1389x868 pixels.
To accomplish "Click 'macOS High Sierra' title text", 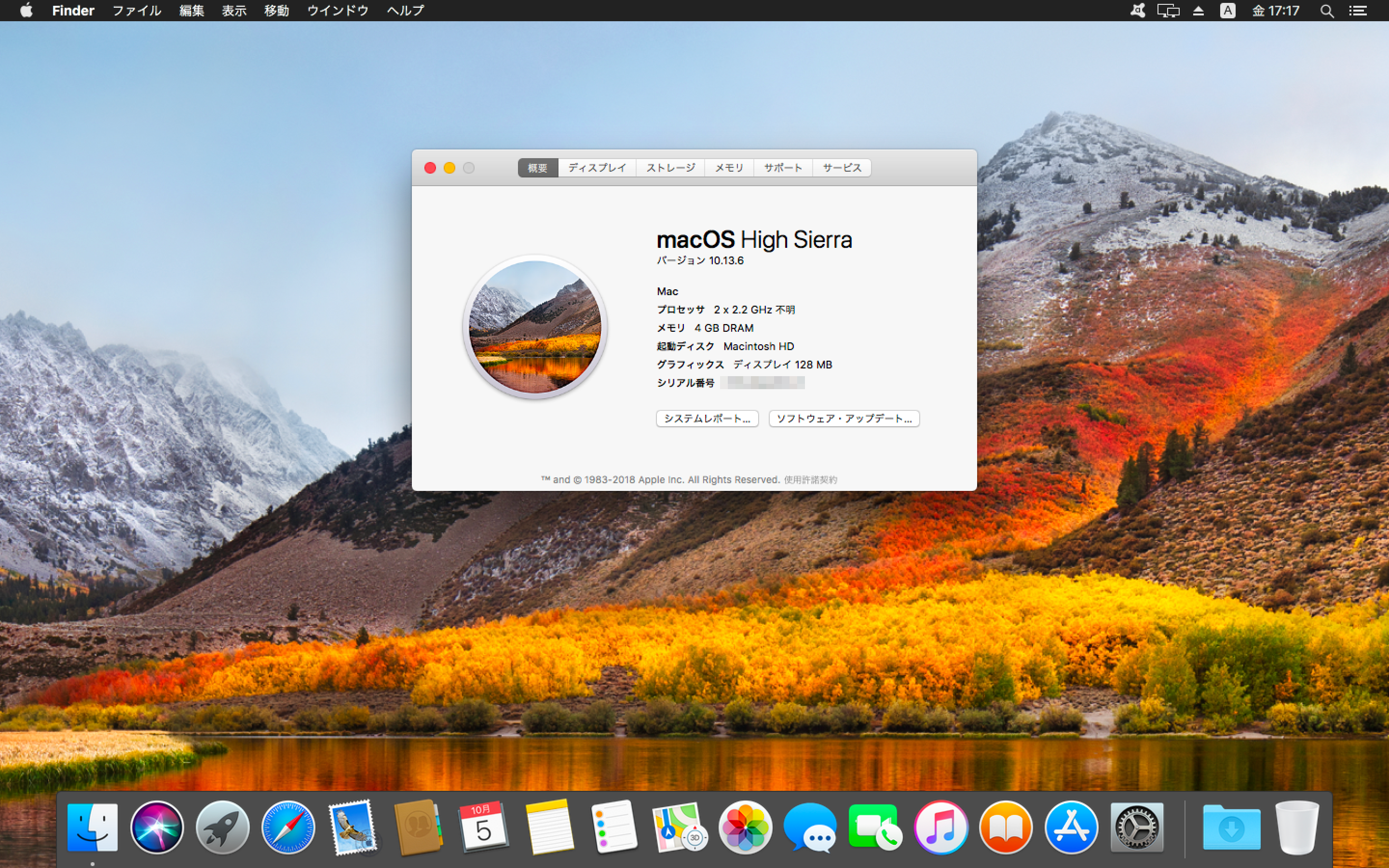I will coord(754,240).
